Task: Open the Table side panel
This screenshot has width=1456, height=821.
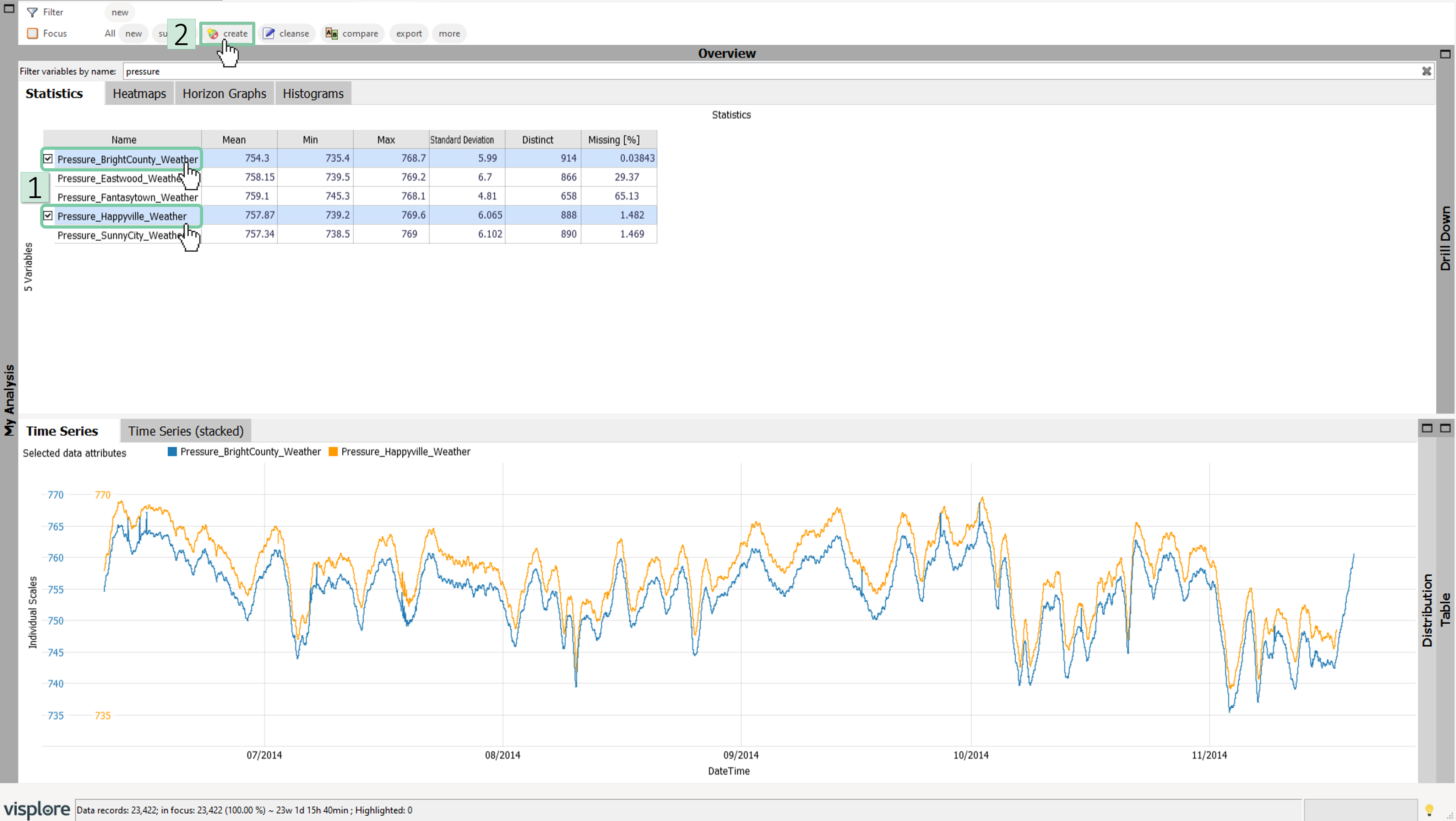Action: 1445,610
